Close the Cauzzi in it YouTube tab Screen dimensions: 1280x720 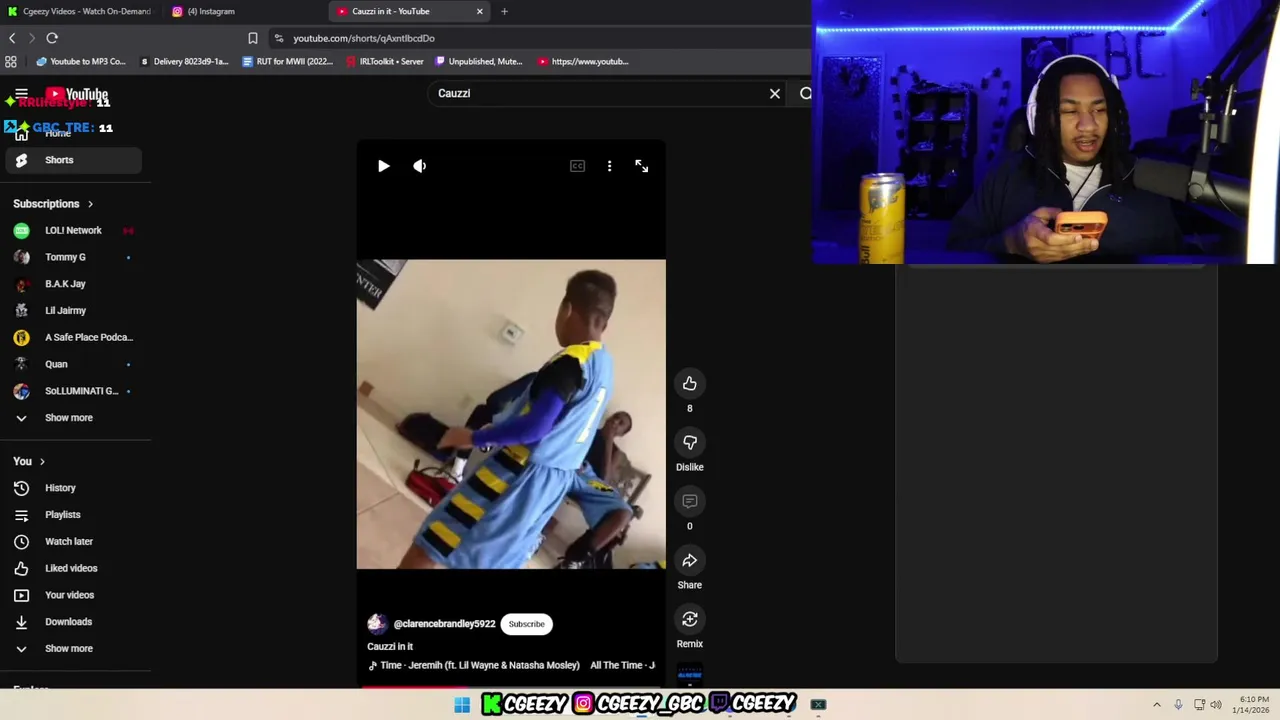click(x=480, y=11)
